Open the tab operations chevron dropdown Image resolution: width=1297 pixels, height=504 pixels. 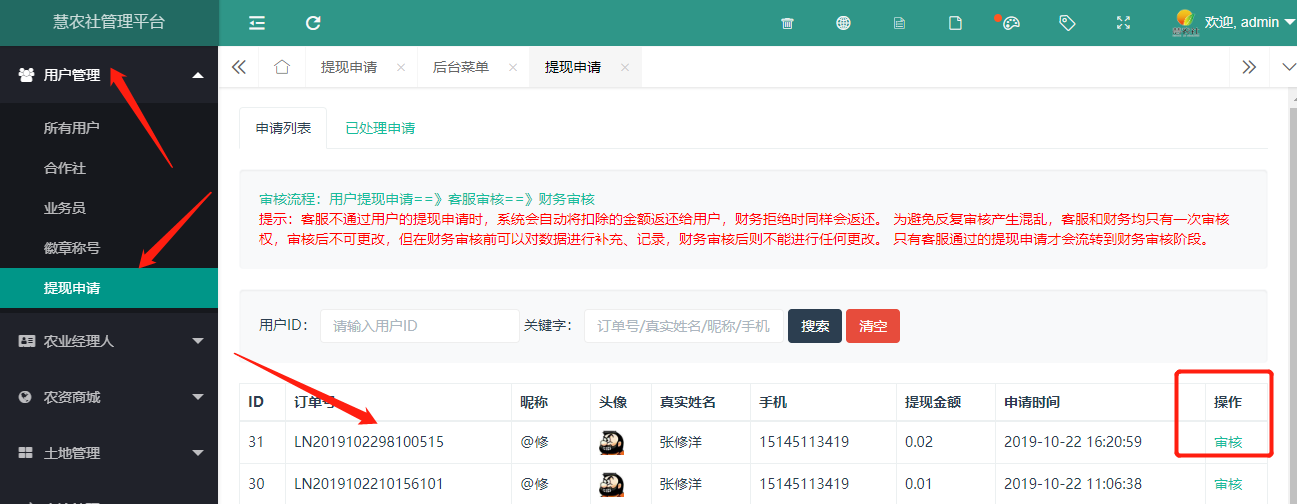coord(1288,67)
